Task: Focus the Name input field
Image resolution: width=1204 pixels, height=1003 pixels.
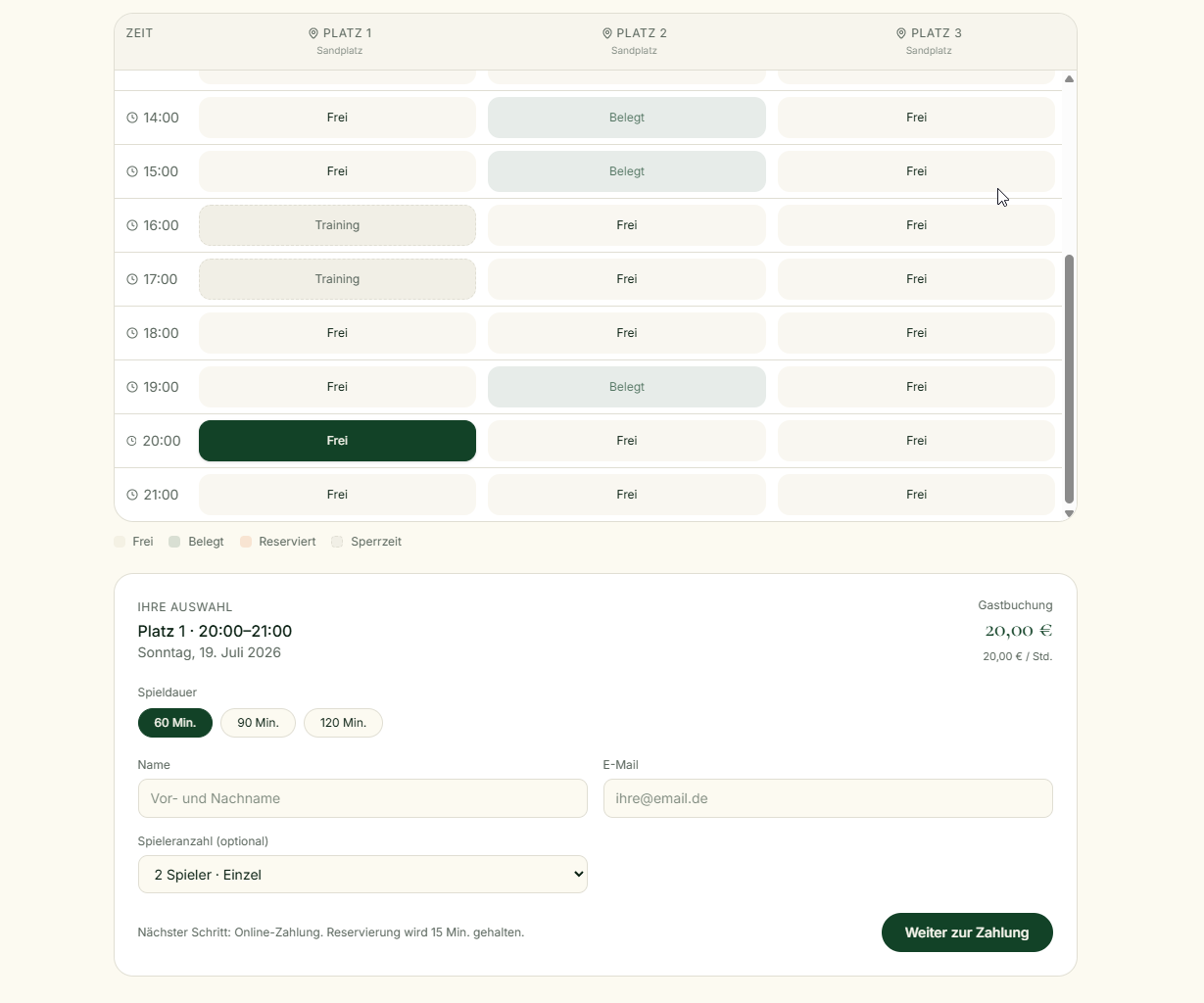Action: click(362, 798)
